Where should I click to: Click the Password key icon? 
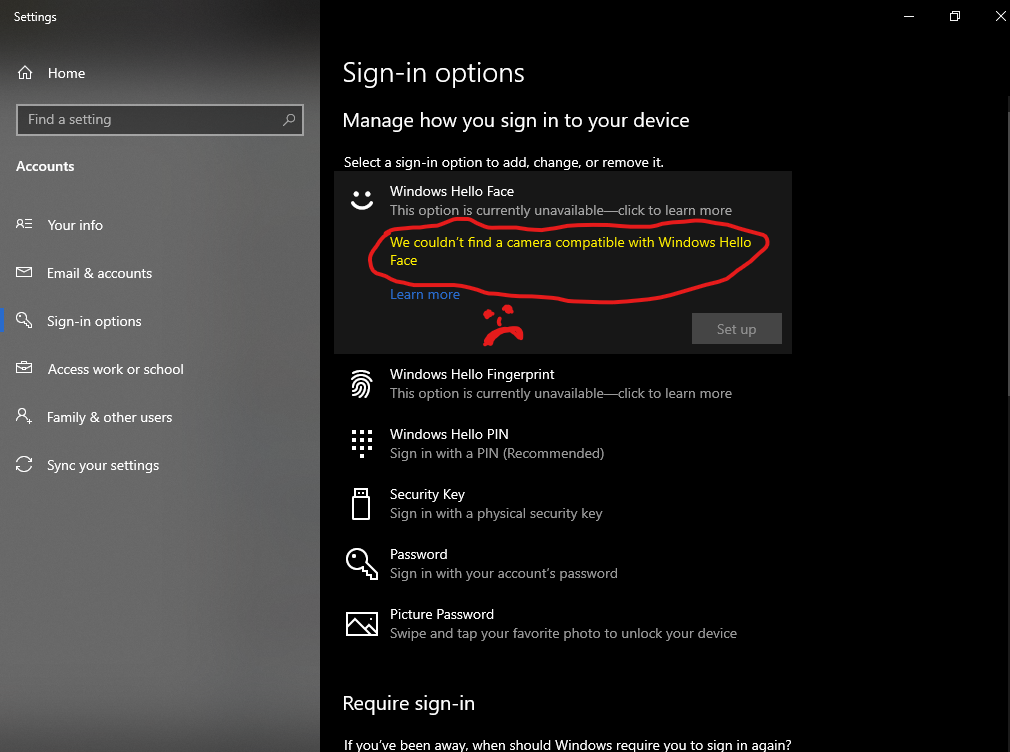pos(361,564)
